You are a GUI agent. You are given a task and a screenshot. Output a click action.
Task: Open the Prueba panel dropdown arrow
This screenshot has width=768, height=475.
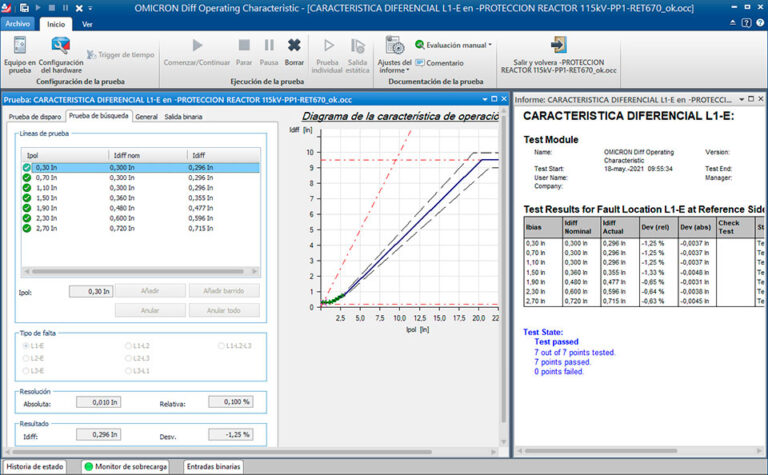coord(484,99)
